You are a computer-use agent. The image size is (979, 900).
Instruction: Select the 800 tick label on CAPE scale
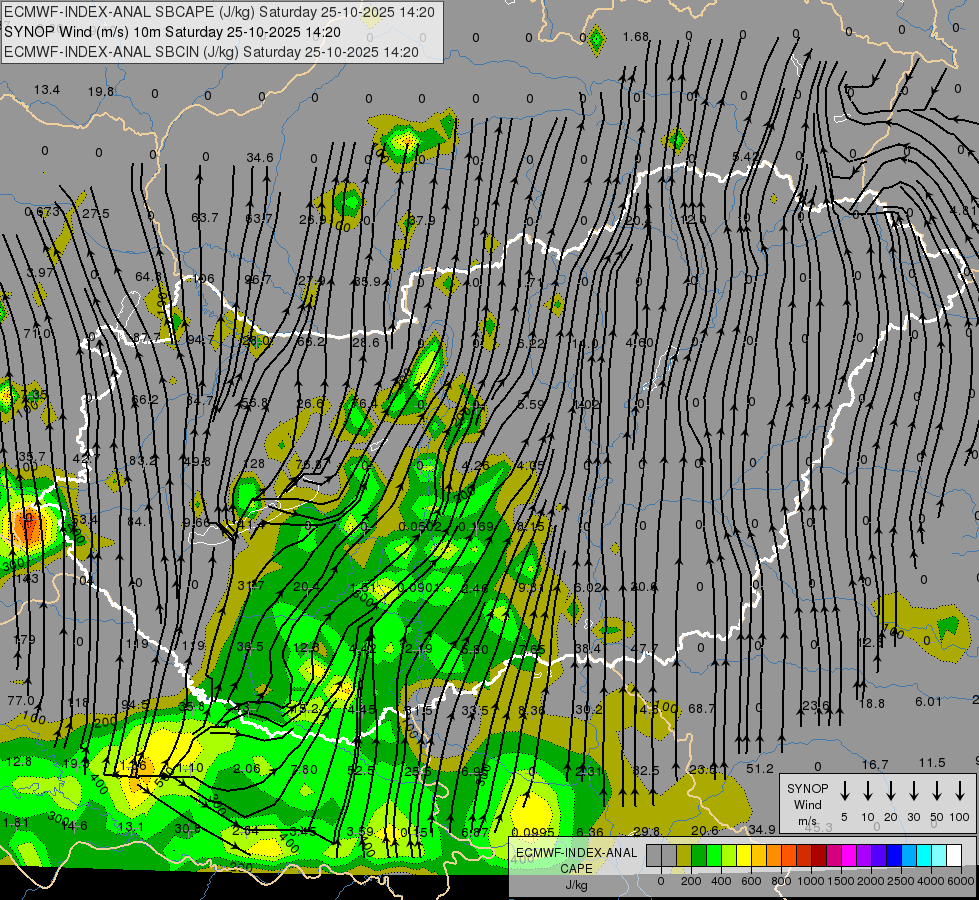[781, 881]
